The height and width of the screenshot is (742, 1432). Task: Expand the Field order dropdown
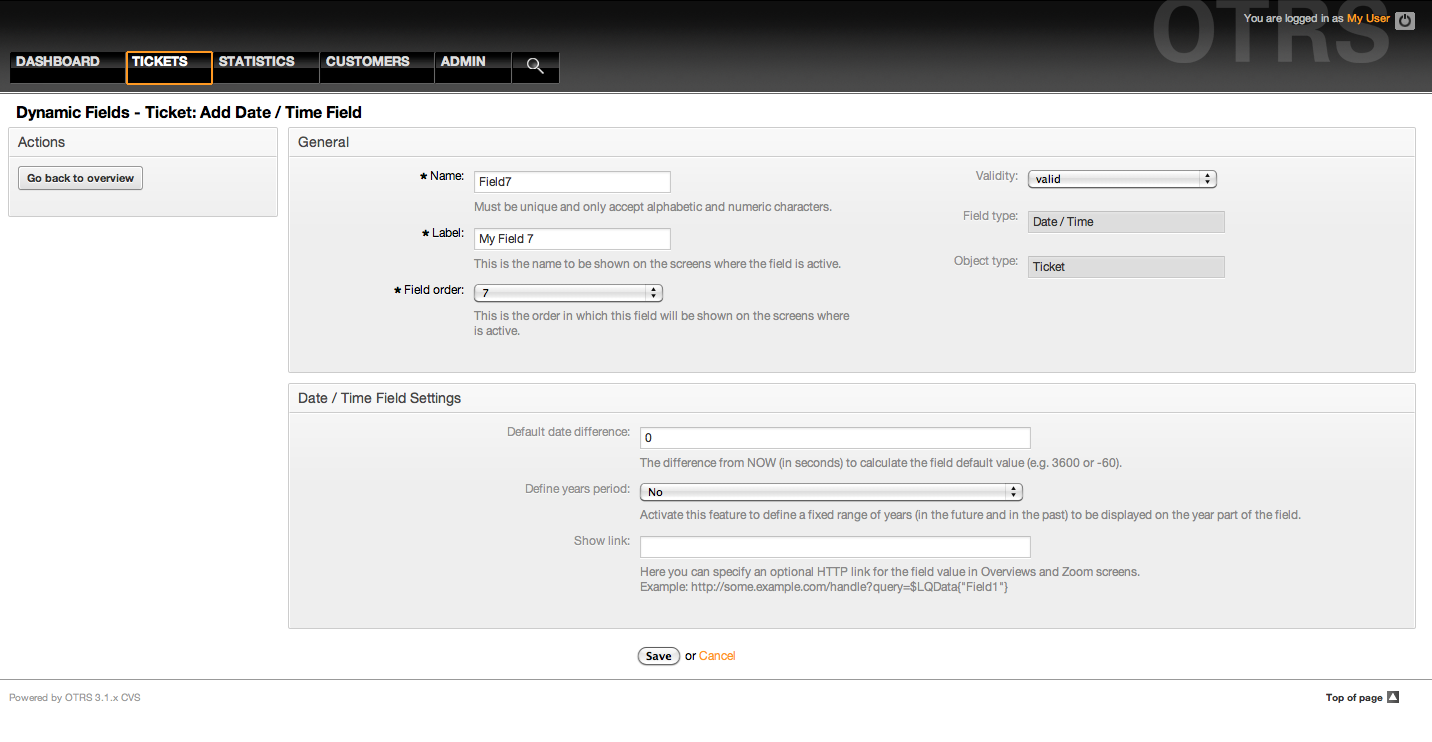tap(568, 293)
